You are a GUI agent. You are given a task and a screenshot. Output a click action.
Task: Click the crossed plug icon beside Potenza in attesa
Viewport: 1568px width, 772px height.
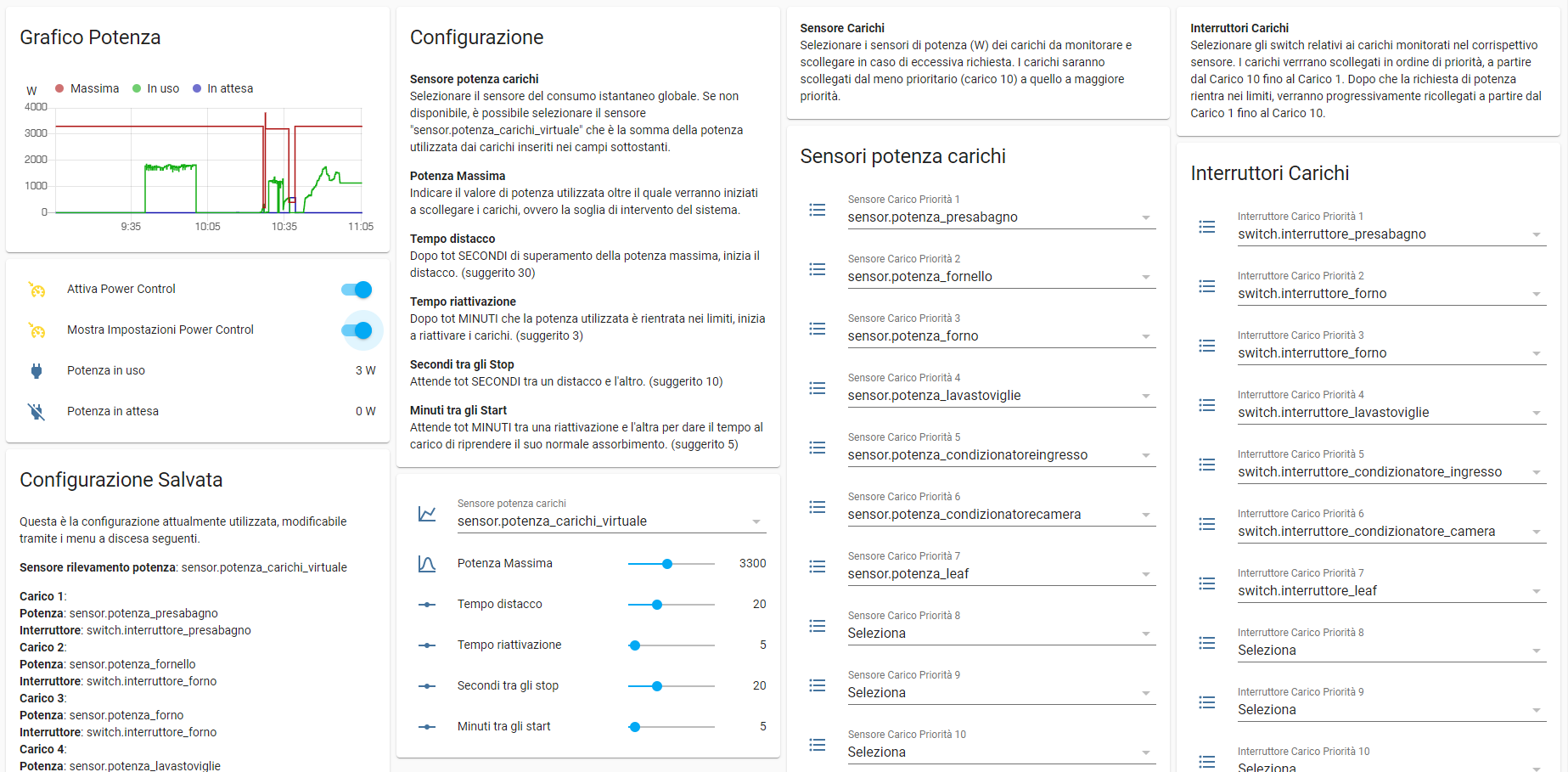click(37, 411)
